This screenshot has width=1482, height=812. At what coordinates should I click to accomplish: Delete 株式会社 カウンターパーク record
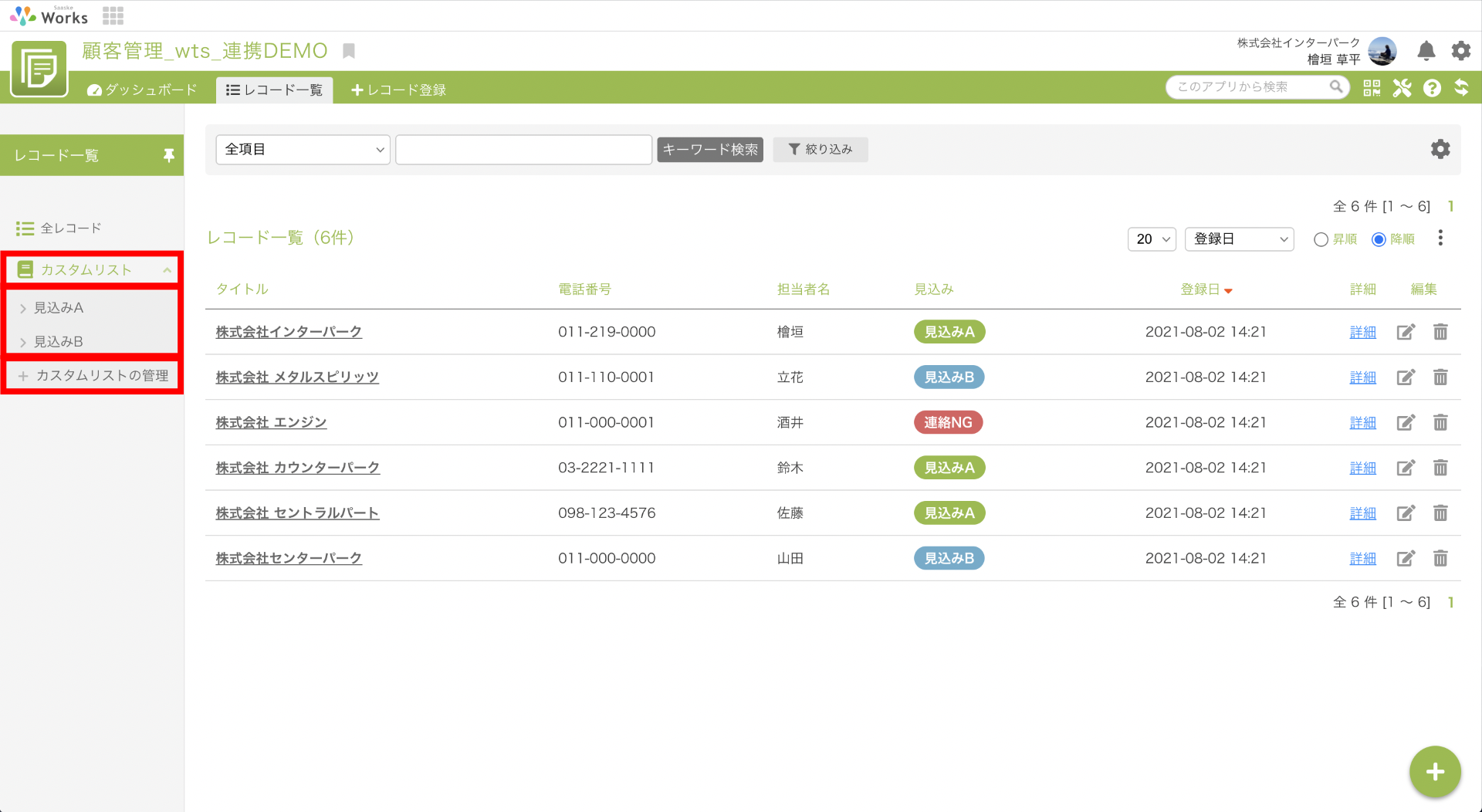click(1440, 468)
